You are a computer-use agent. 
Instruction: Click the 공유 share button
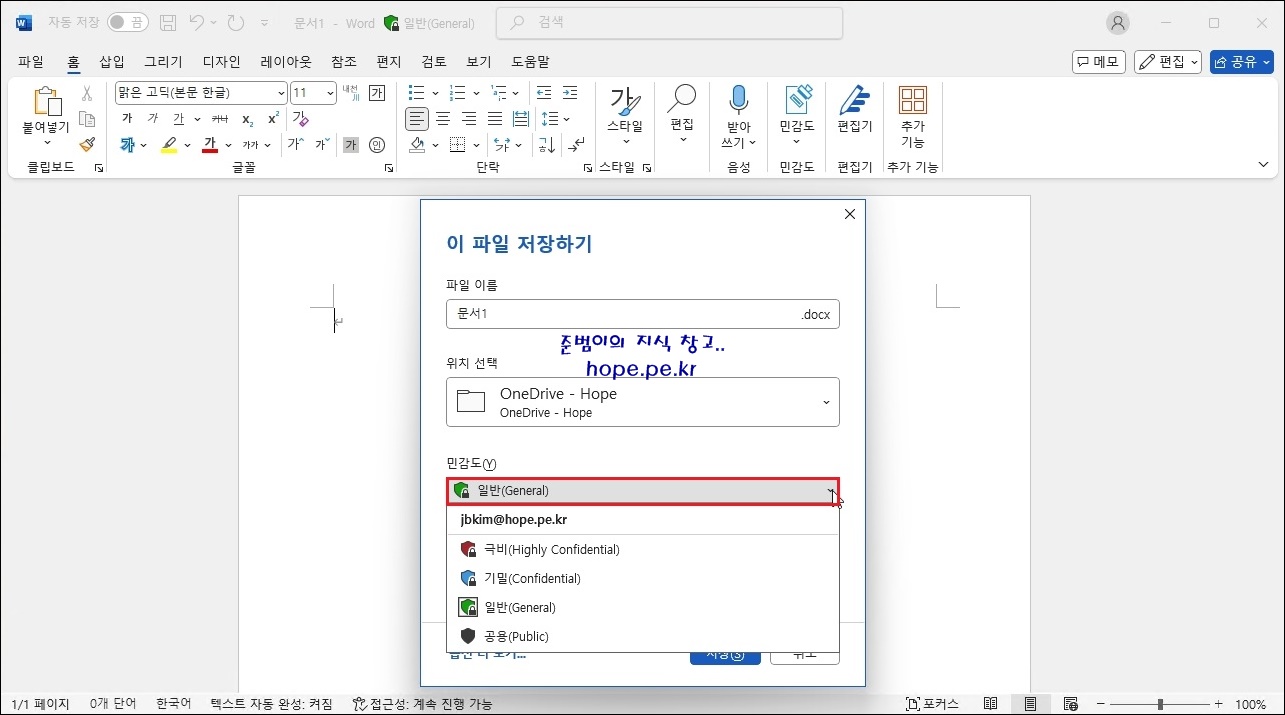pos(1241,62)
